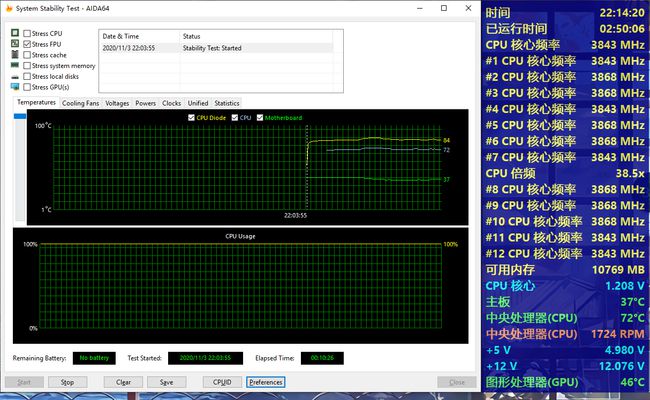Click the disk icon beside Stress local disks
The width and height of the screenshot is (650, 400).
tap(15, 77)
